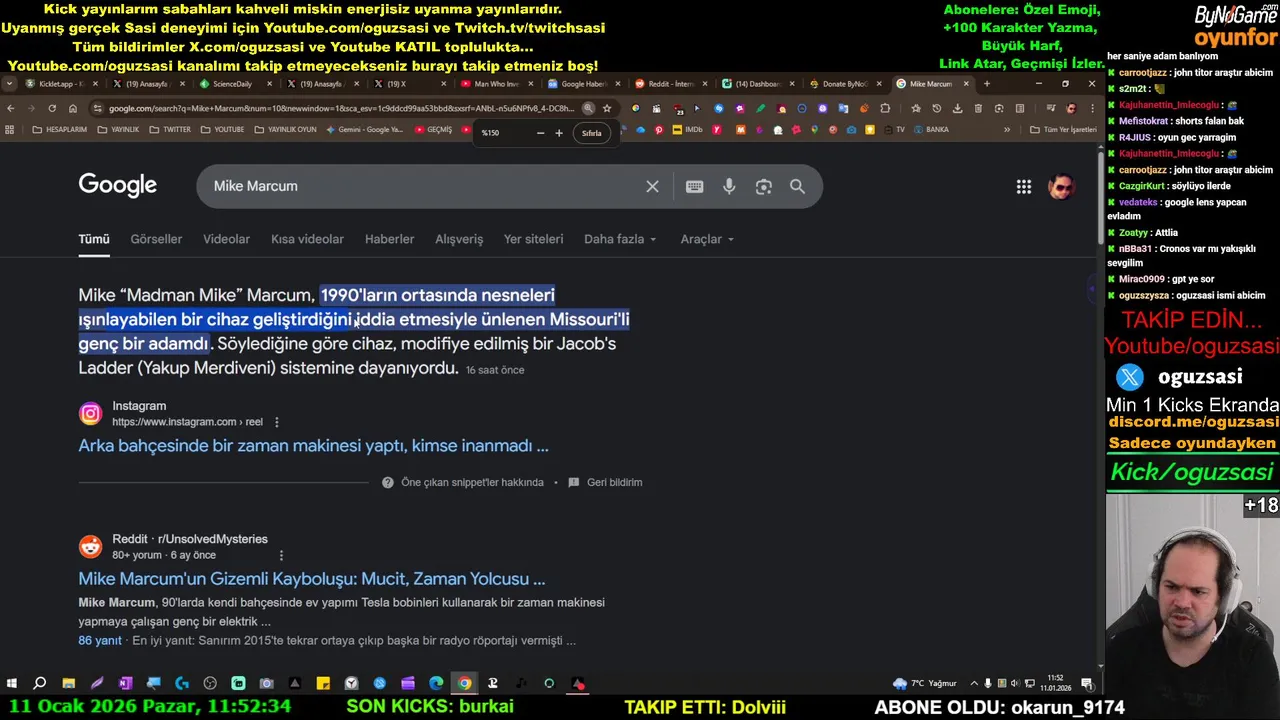This screenshot has width=1280, height=720.
Task: Reset zoom with Sıfırla button
Action: (592, 133)
